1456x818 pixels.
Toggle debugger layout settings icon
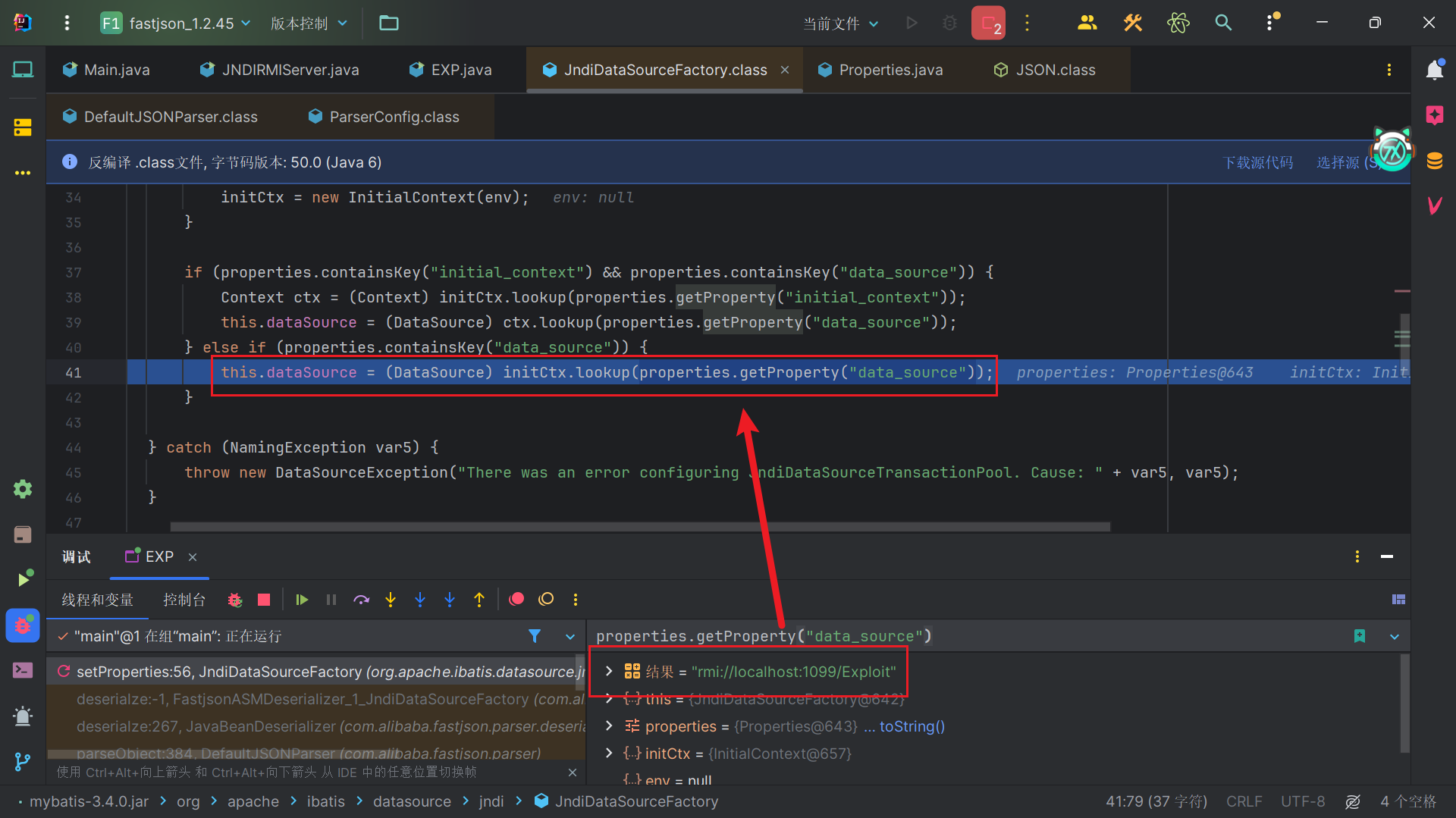pyautogui.click(x=1399, y=600)
